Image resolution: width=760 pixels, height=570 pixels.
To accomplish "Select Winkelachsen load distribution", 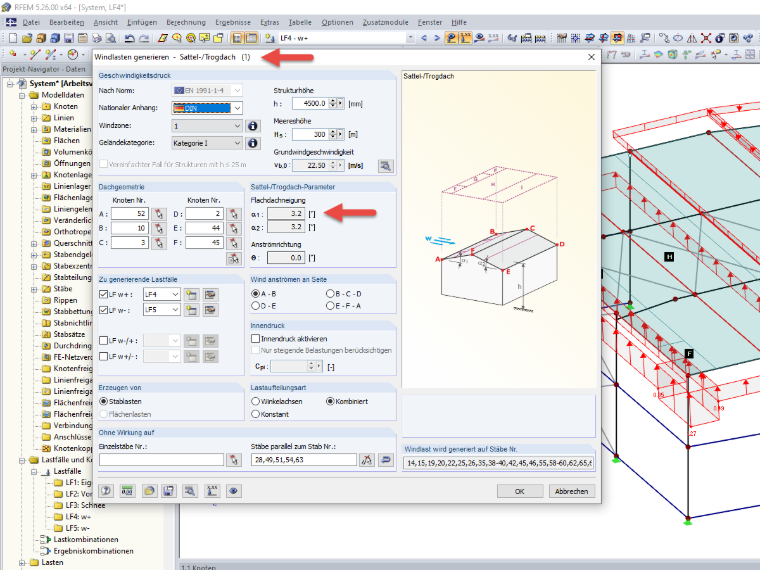I will tap(255, 401).
